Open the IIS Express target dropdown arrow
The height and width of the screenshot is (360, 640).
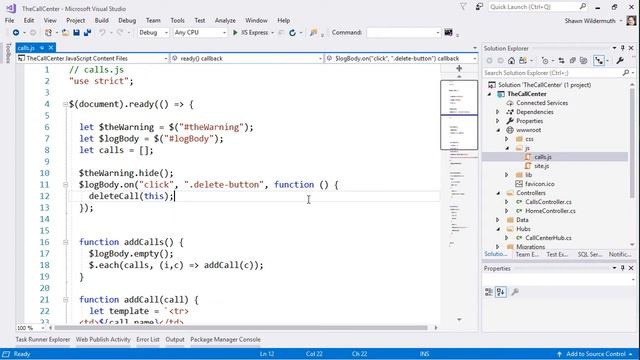272,33
